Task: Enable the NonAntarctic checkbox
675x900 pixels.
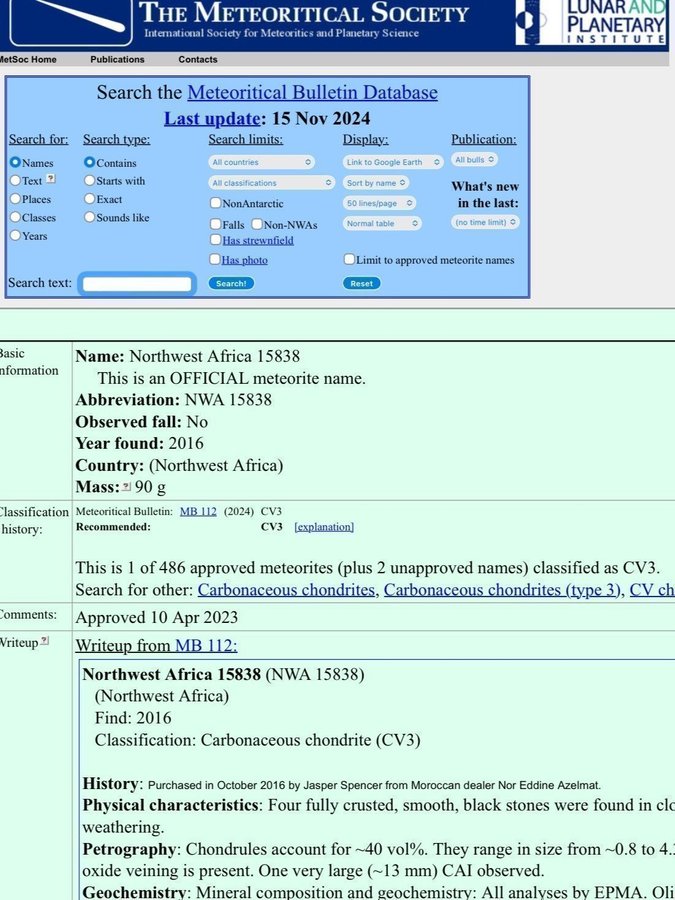Action: [x=216, y=203]
